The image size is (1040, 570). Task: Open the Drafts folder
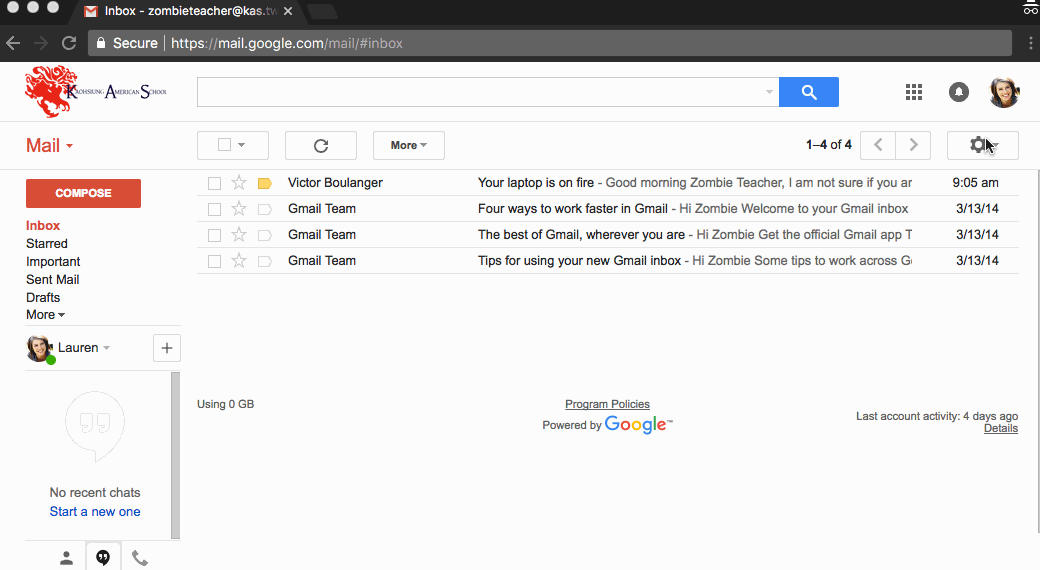pyautogui.click(x=43, y=297)
